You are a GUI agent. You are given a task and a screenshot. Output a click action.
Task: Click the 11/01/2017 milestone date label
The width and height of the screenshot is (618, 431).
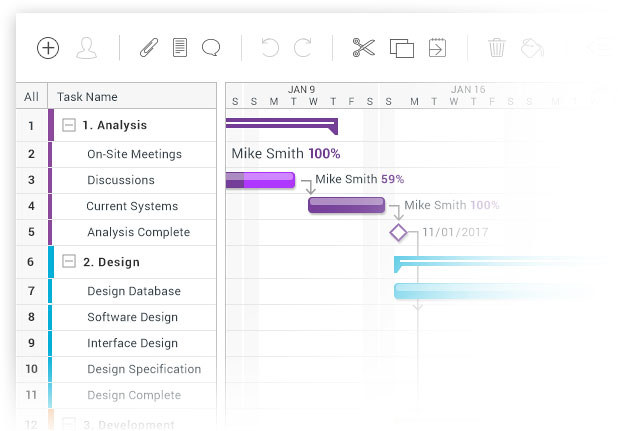click(455, 232)
